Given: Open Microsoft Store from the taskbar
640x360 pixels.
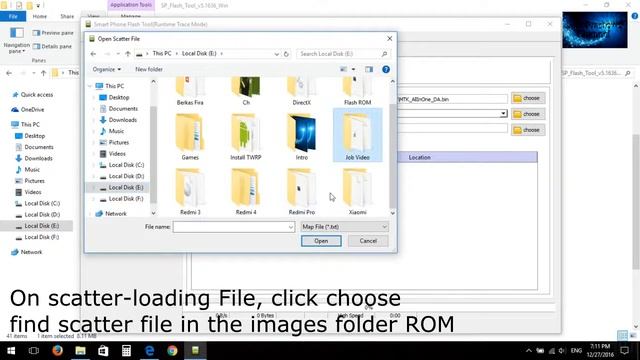Looking at the screenshot, I should 103,351.
